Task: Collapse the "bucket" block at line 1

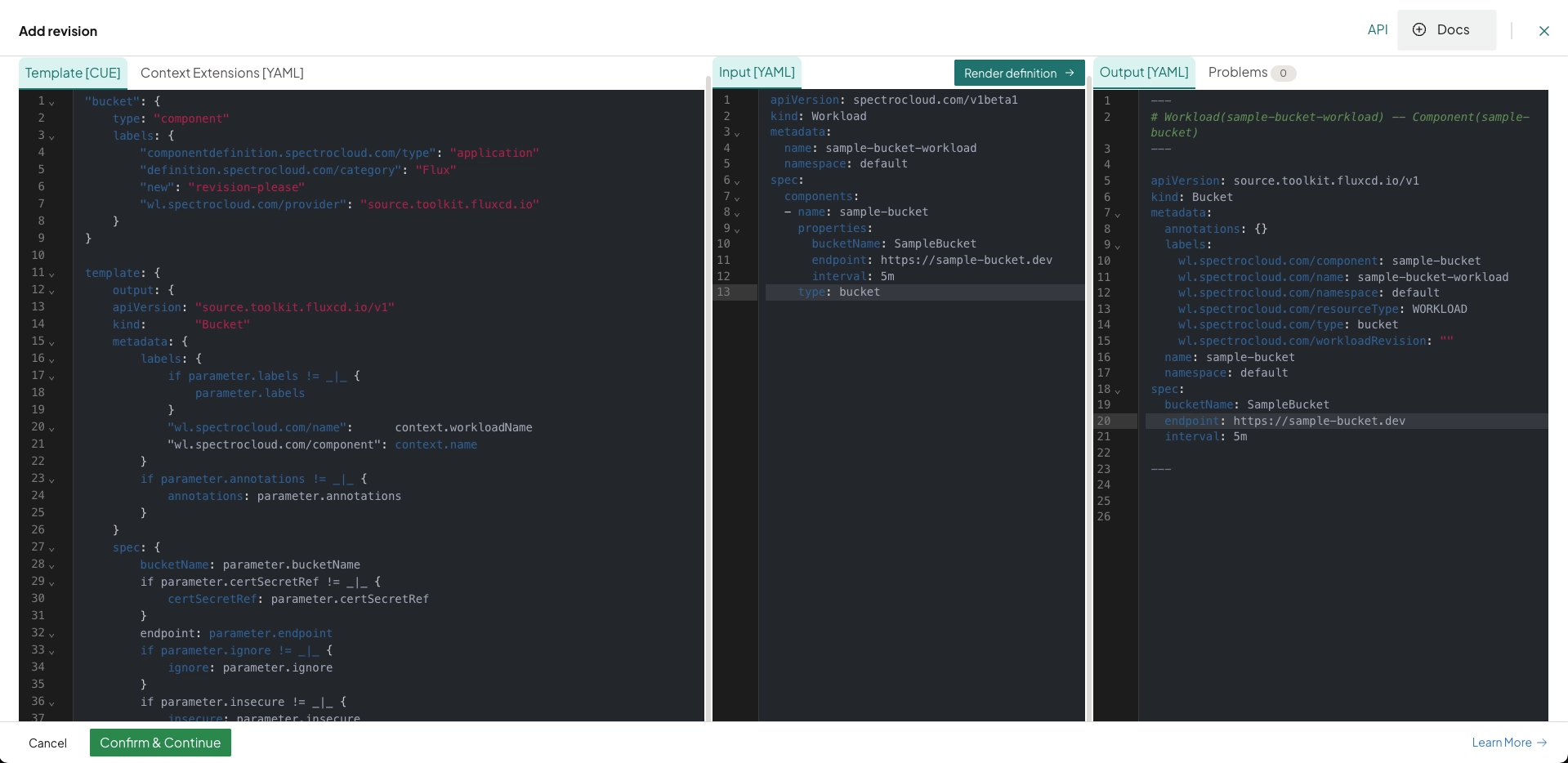Action: pyautogui.click(x=51, y=102)
